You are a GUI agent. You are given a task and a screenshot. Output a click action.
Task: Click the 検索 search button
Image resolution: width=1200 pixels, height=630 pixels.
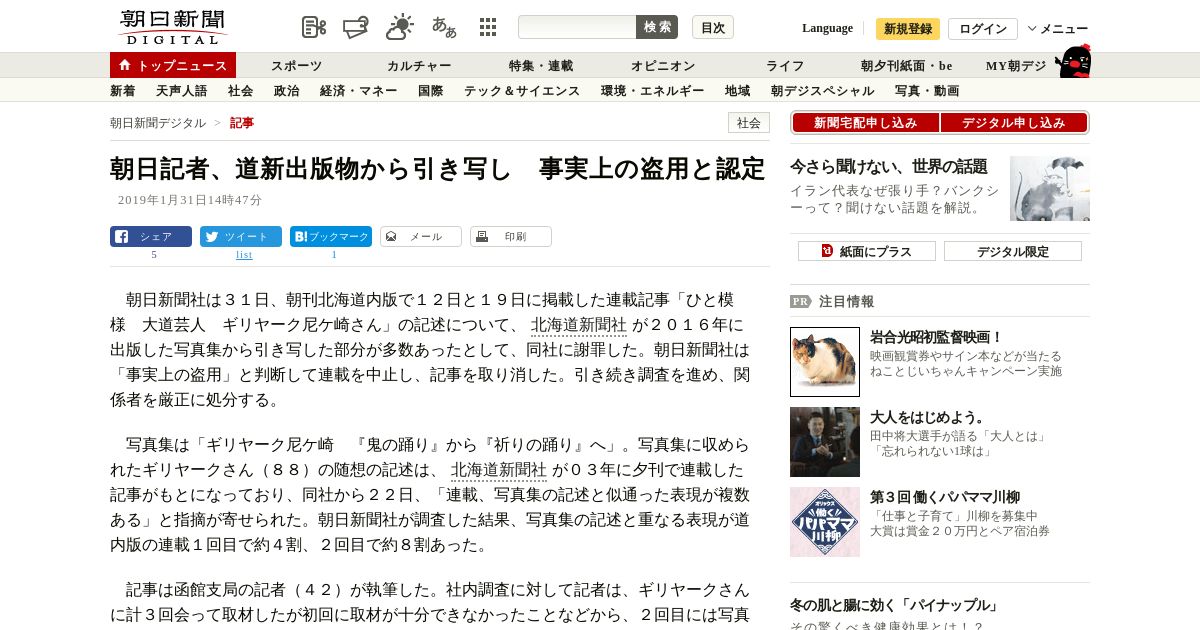pos(657,27)
